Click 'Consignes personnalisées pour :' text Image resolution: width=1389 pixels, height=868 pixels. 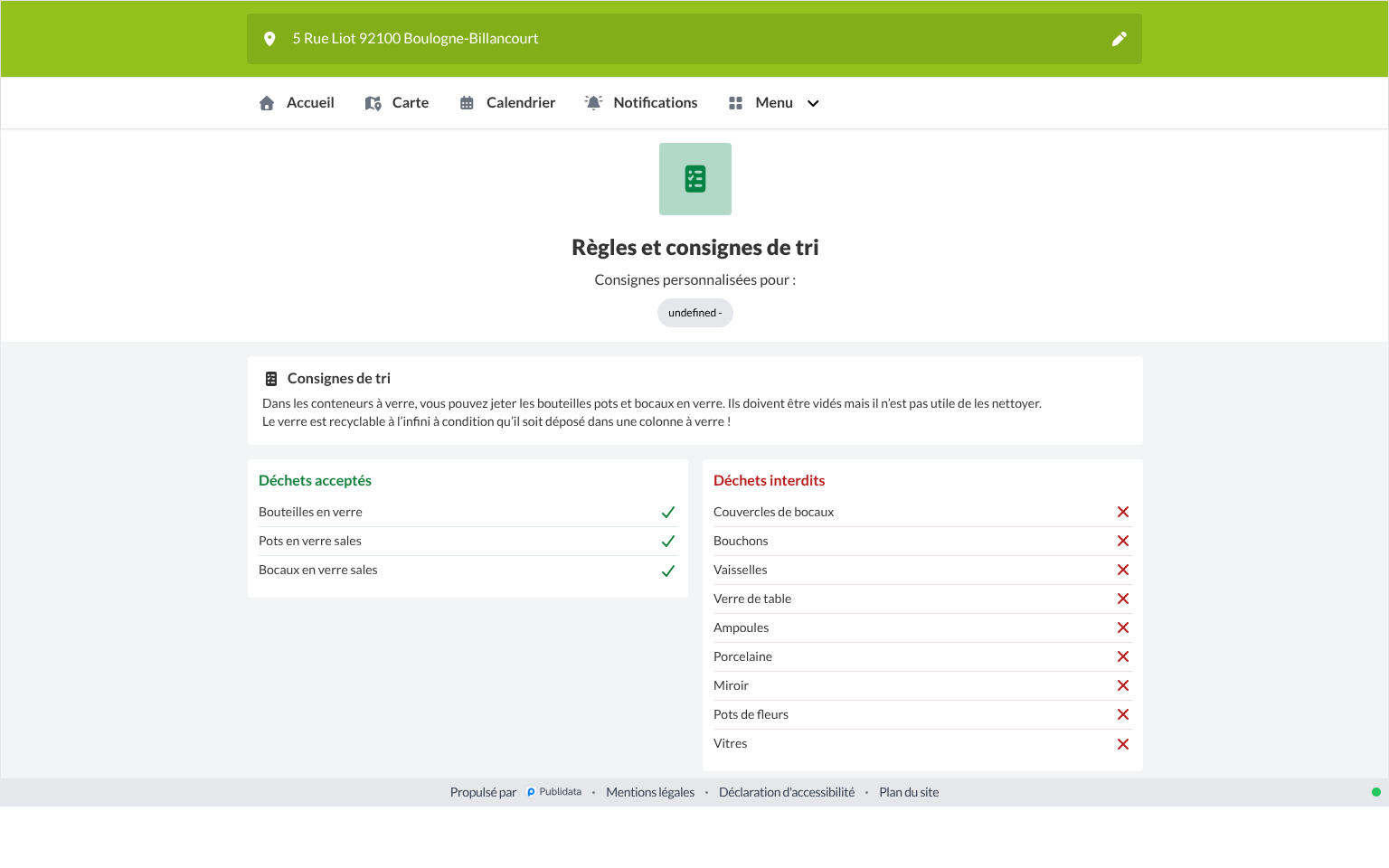click(695, 280)
